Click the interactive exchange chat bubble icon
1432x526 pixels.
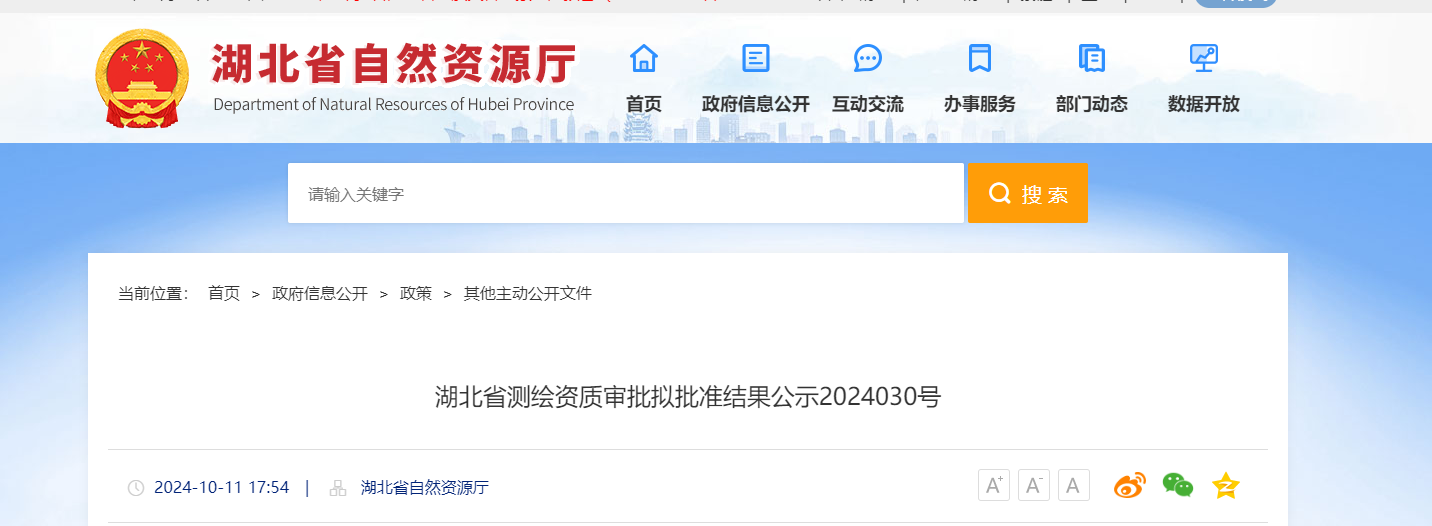868,58
